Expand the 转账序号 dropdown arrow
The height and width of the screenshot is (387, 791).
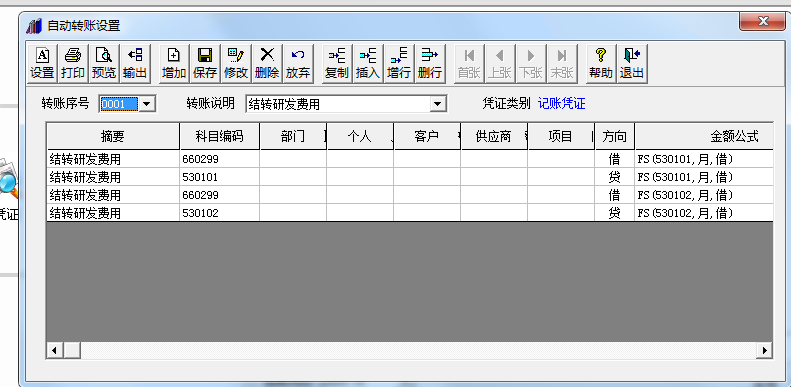pos(147,104)
